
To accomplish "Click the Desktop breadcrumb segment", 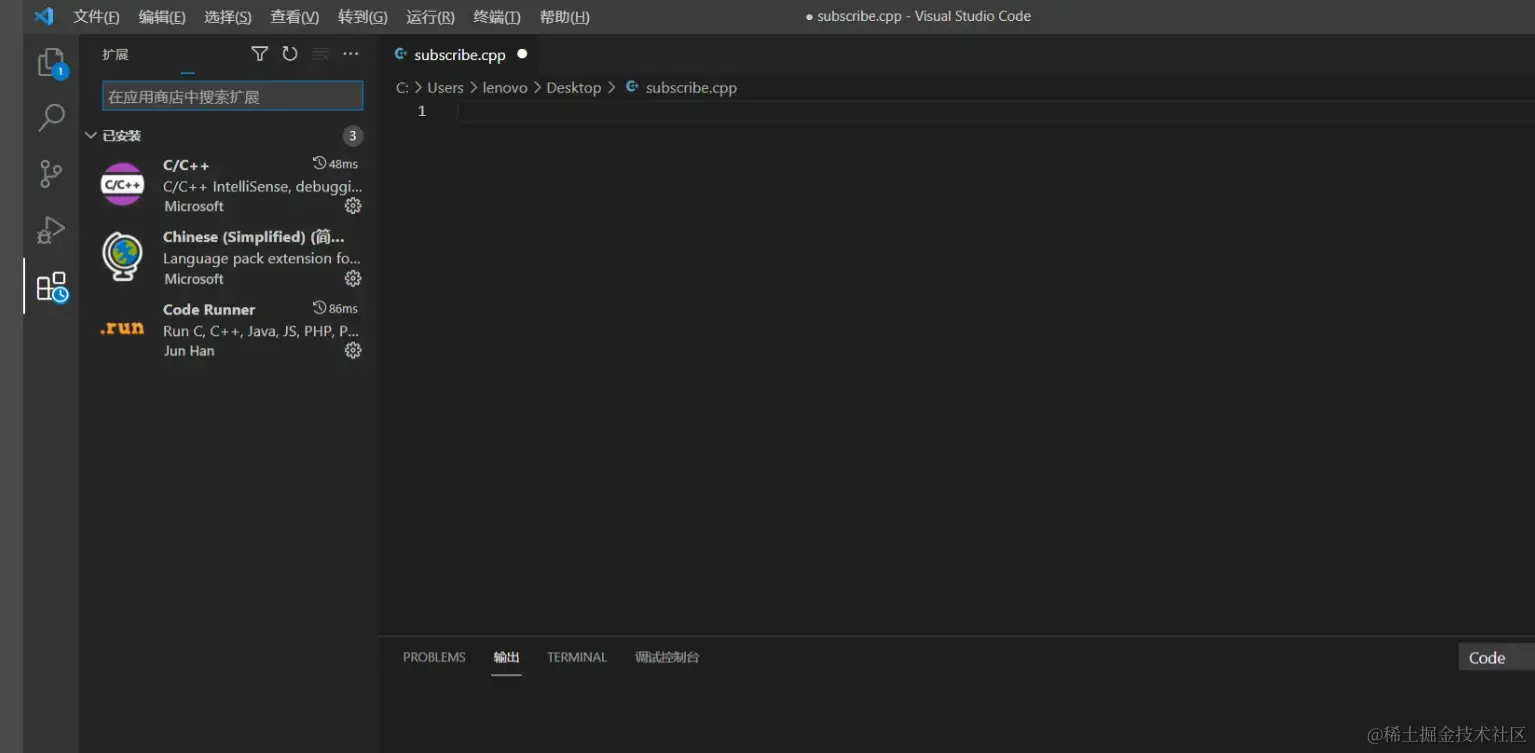I will click(x=574, y=88).
